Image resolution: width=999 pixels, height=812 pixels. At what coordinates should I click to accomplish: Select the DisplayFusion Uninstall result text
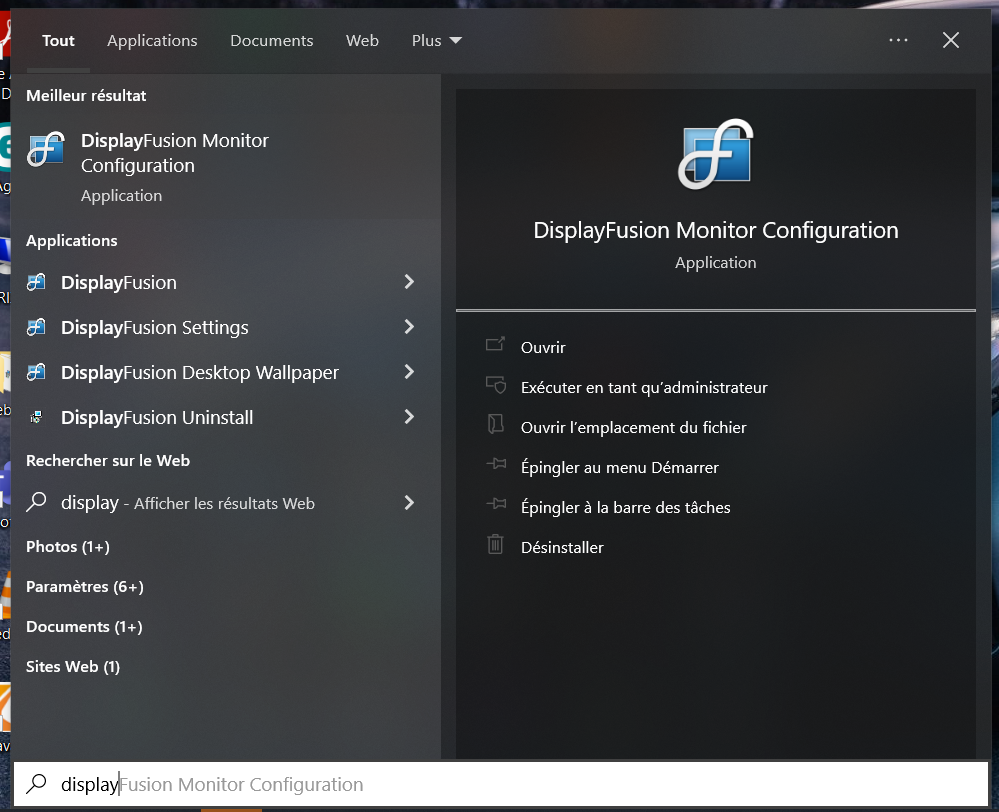pyautogui.click(x=157, y=417)
